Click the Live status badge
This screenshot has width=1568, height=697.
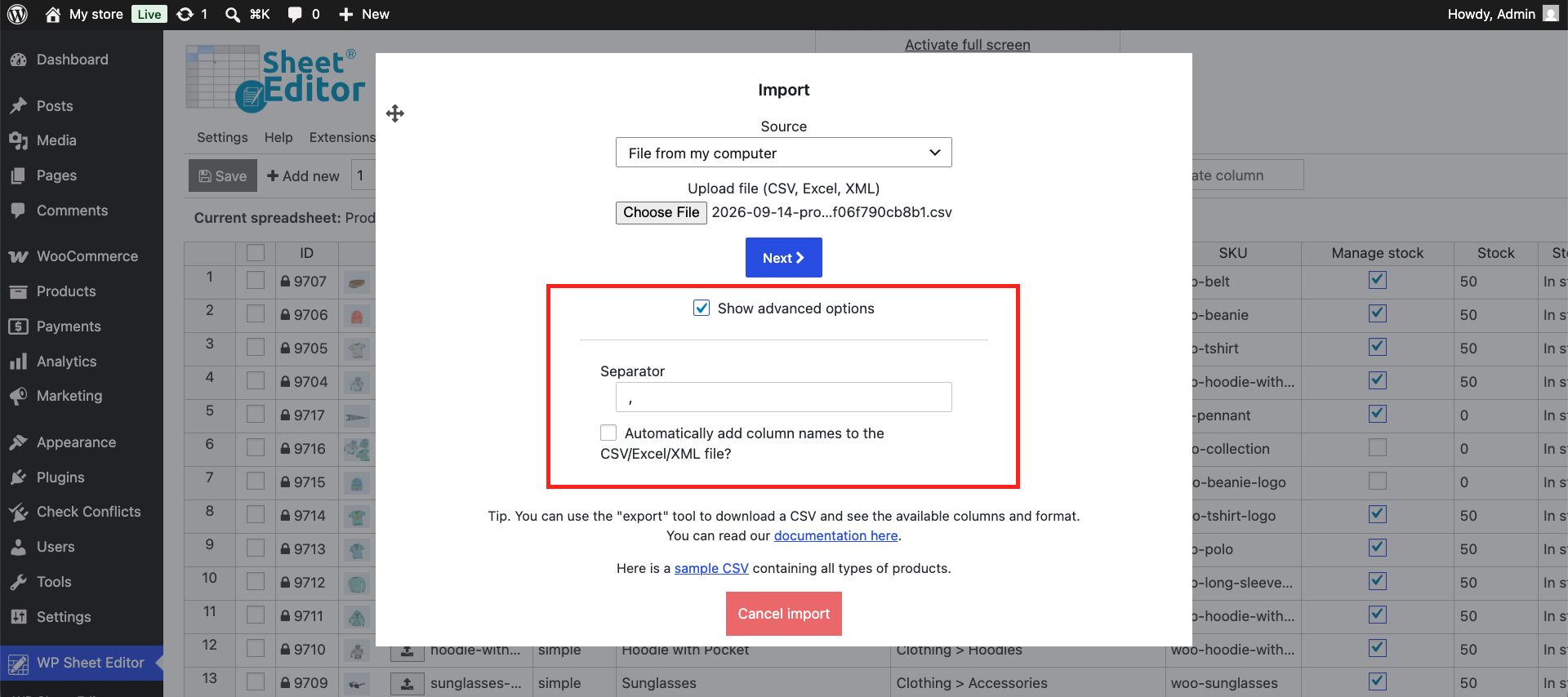coord(149,14)
